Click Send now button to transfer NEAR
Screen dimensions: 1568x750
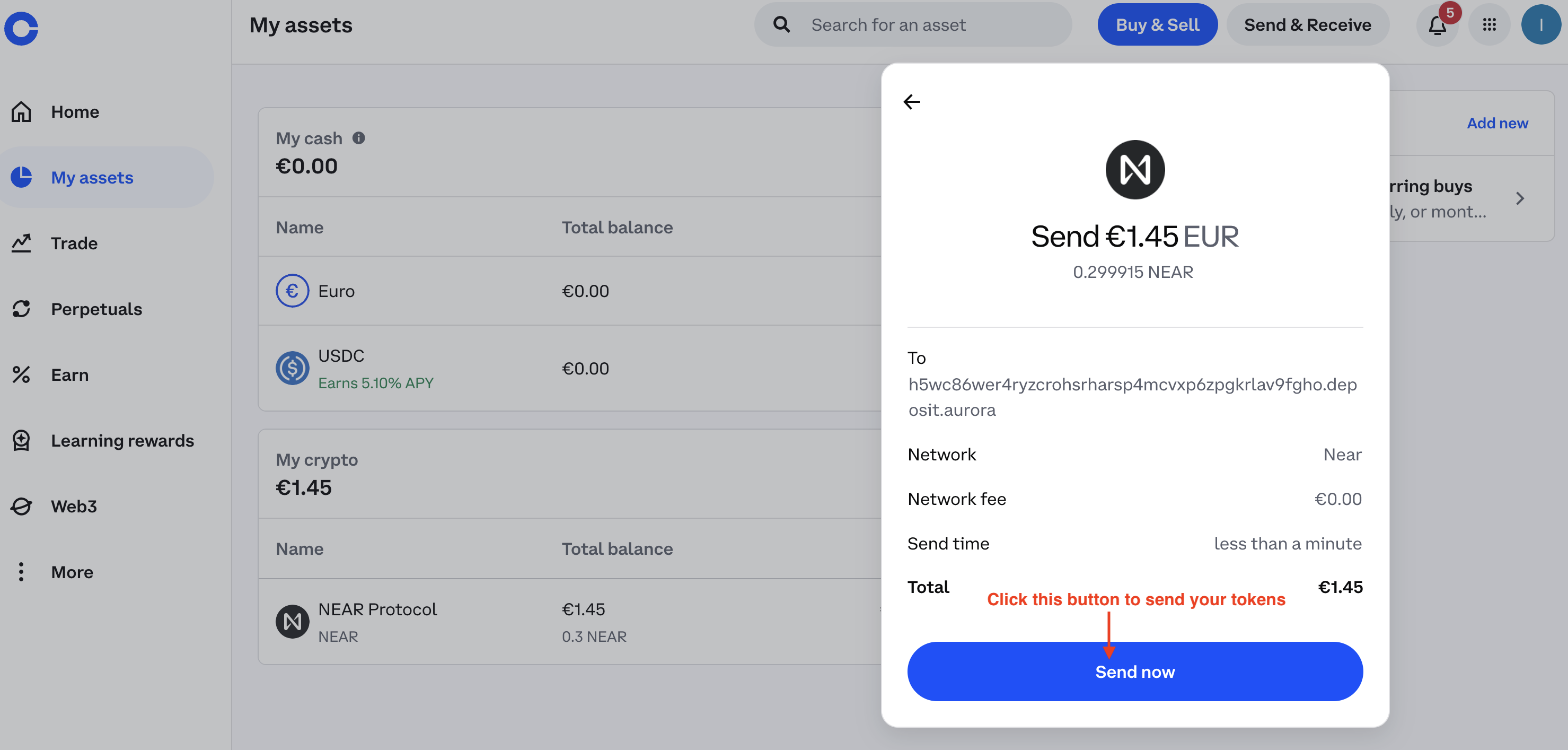point(1135,671)
